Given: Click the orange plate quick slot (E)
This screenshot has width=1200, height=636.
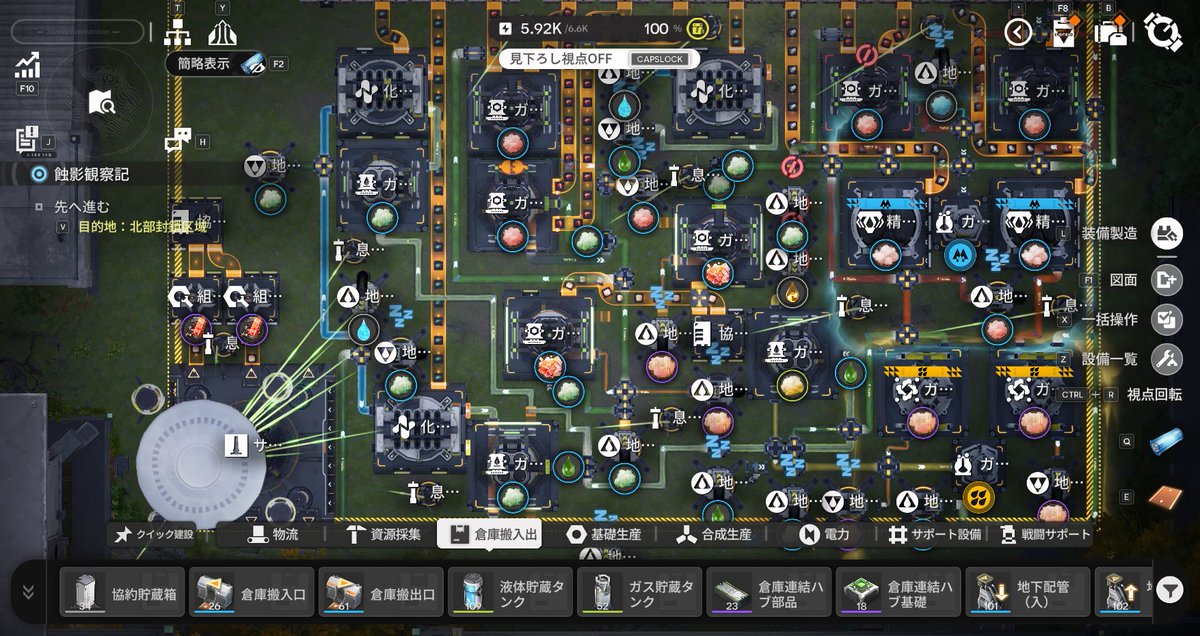Looking at the screenshot, I should pyautogui.click(x=1166, y=496).
